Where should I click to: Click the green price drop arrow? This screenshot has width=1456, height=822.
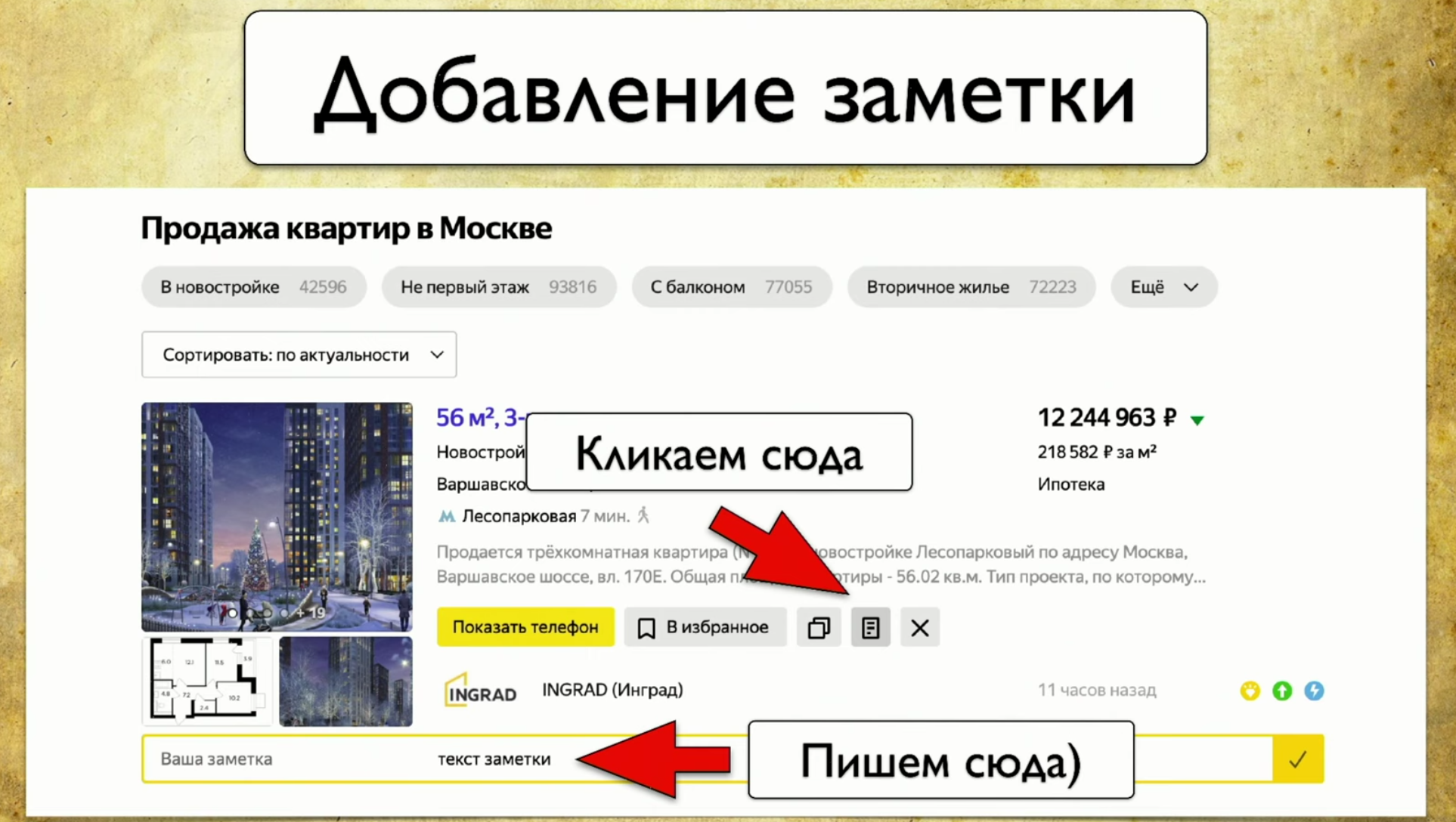[1197, 420]
